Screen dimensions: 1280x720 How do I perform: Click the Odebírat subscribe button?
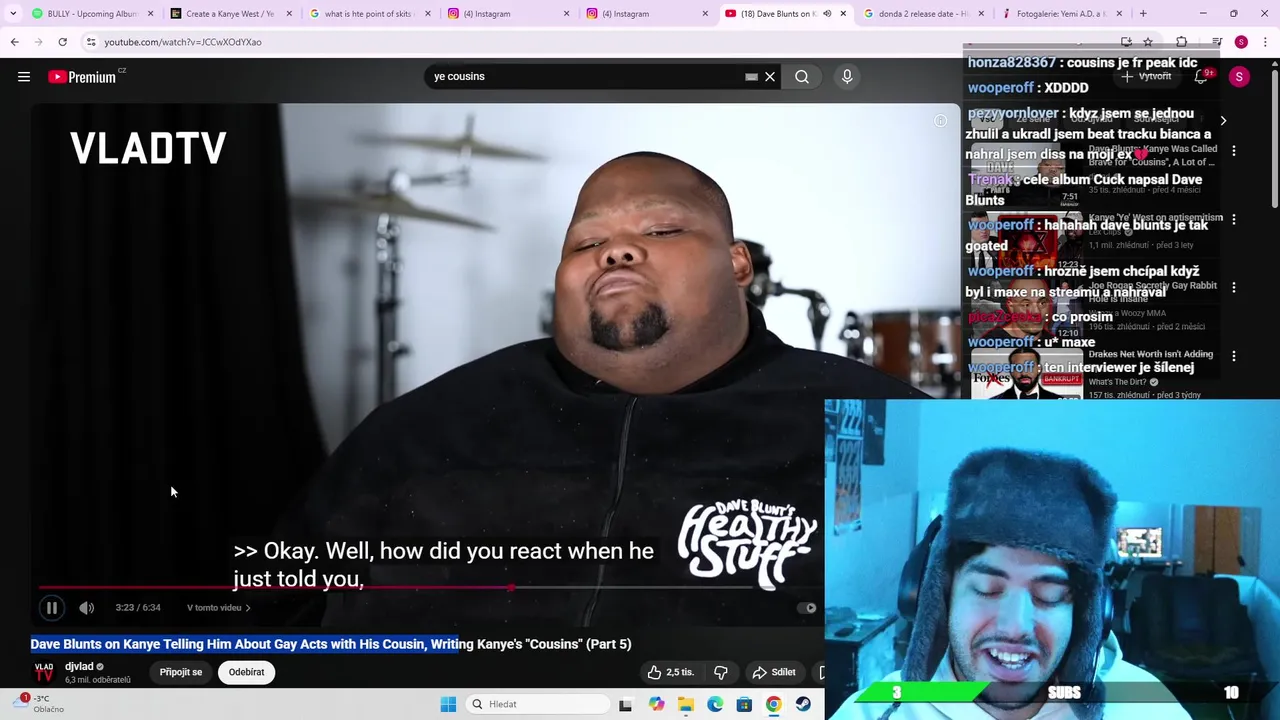coord(246,672)
